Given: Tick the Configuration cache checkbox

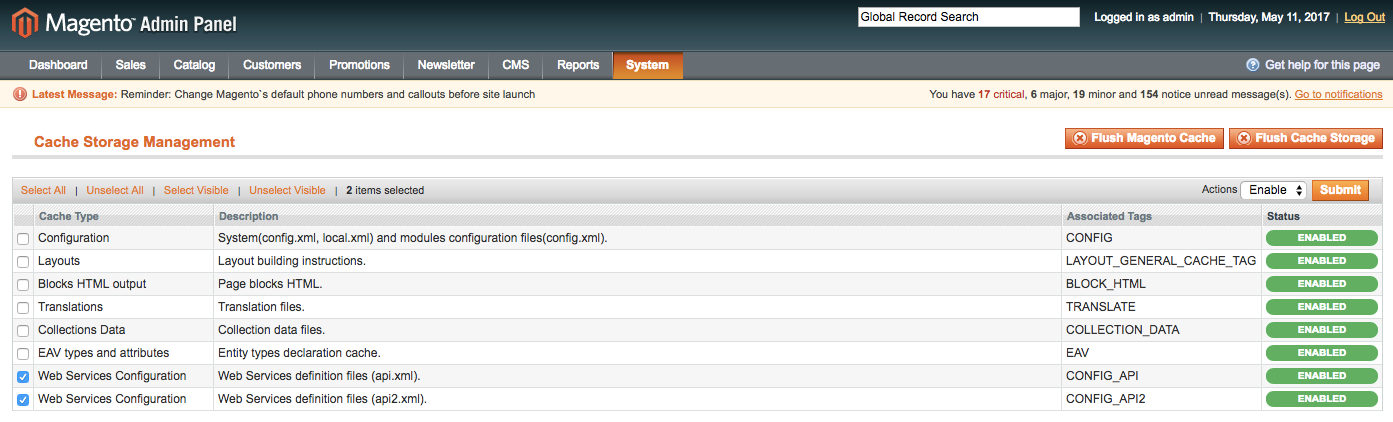Looking at the screenshot, I should (23, 239).
